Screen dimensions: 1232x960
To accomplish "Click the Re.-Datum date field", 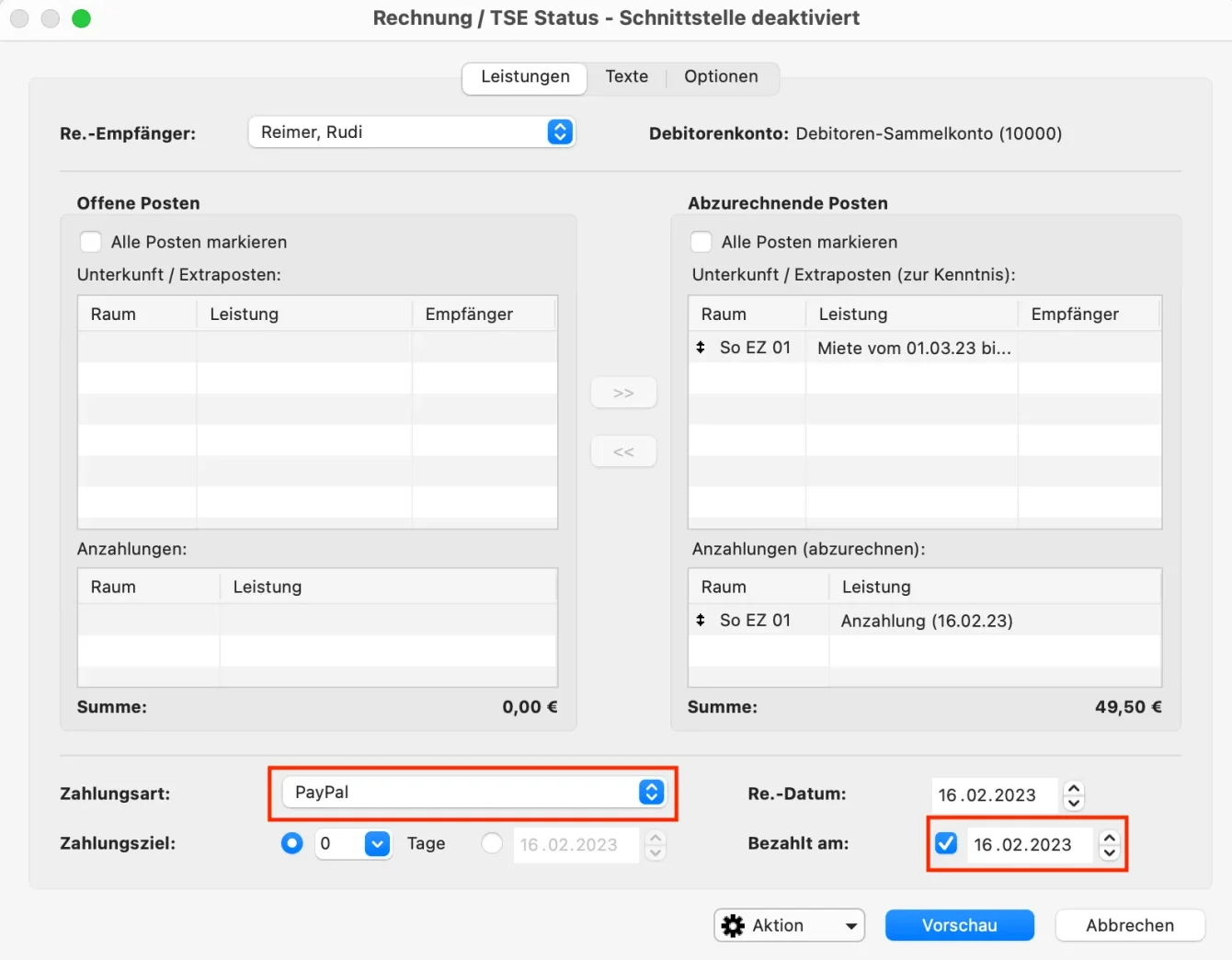I will pos(993,794).
